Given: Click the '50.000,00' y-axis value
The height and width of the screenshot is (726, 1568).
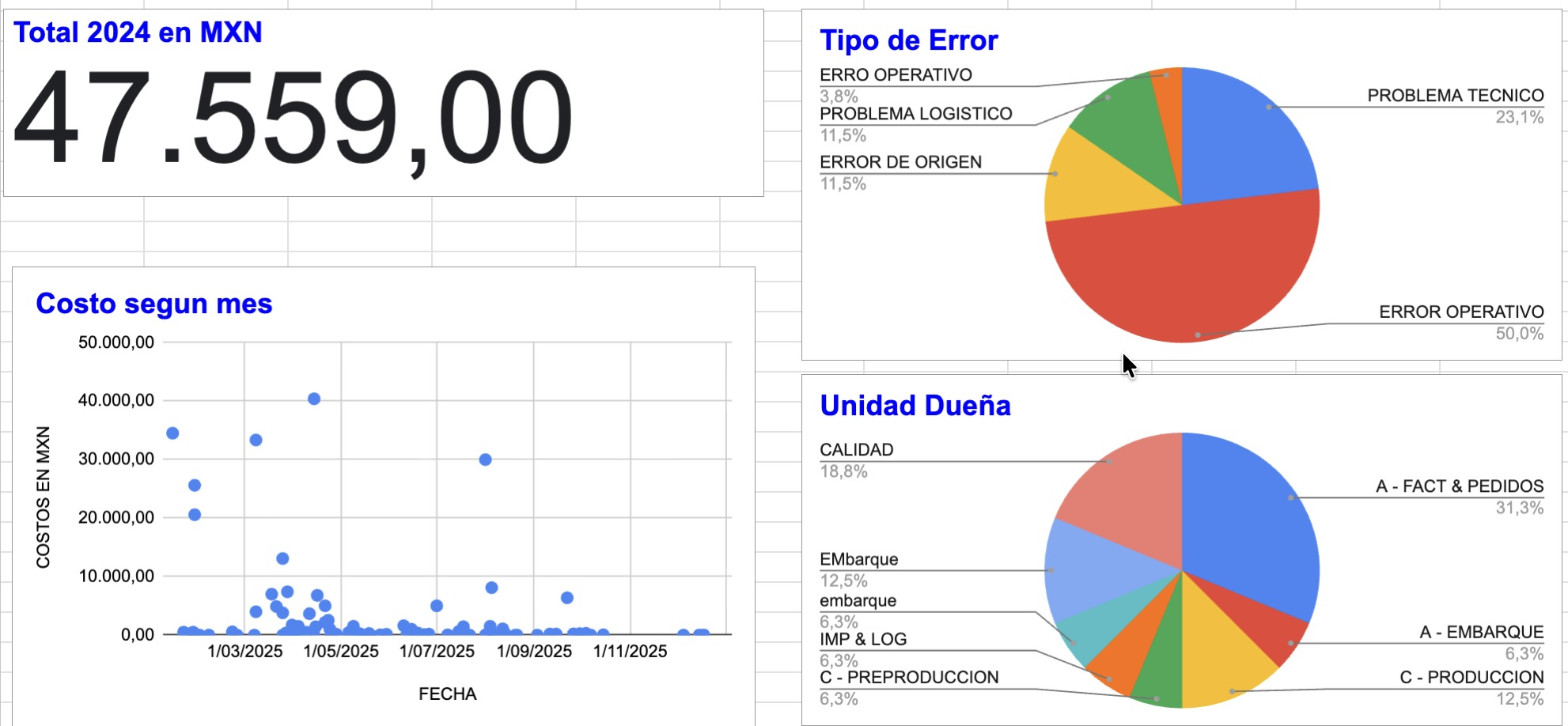Looking at the screenshot, I should (x=116, y=342).
